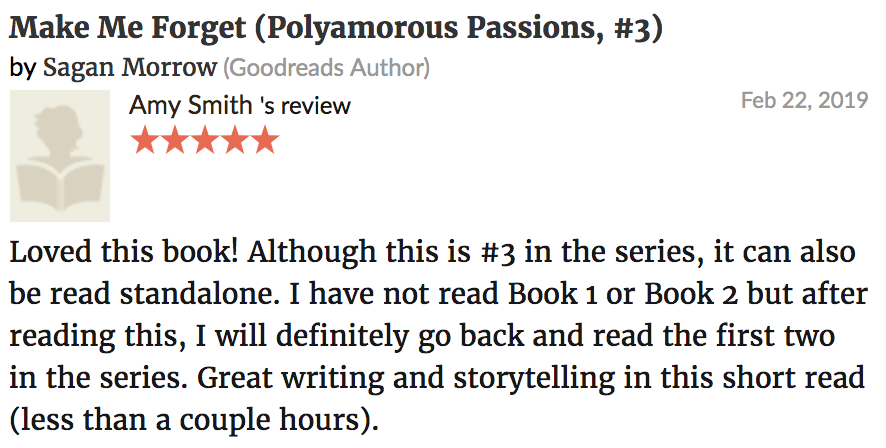Open Sagan Morrow author page
Image resolution: width=886 pixels, height=448 pixels.
pyautogui.click(x=130, y=68)
